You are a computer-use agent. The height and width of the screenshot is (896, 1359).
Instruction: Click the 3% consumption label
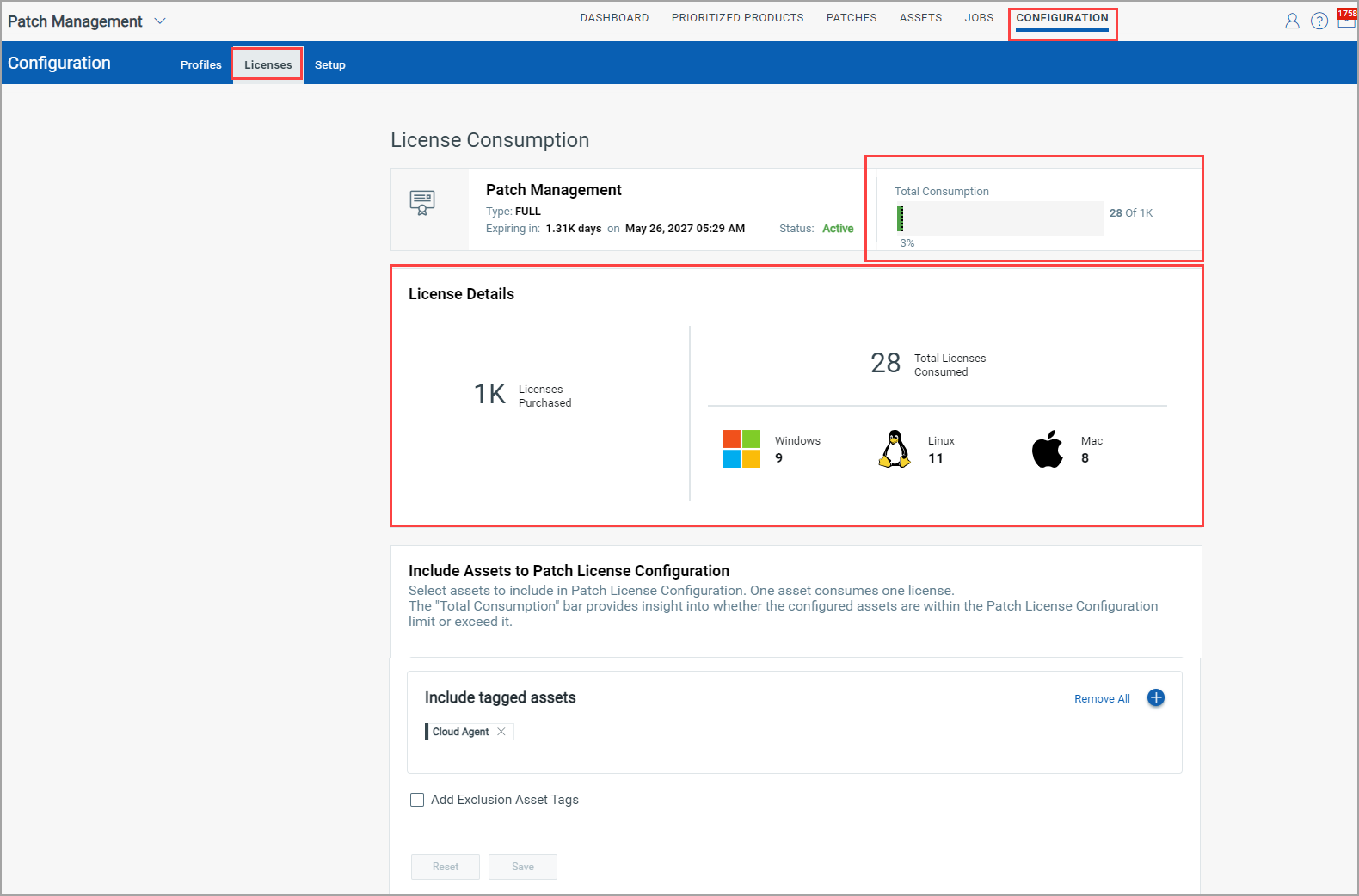(907, 243)
